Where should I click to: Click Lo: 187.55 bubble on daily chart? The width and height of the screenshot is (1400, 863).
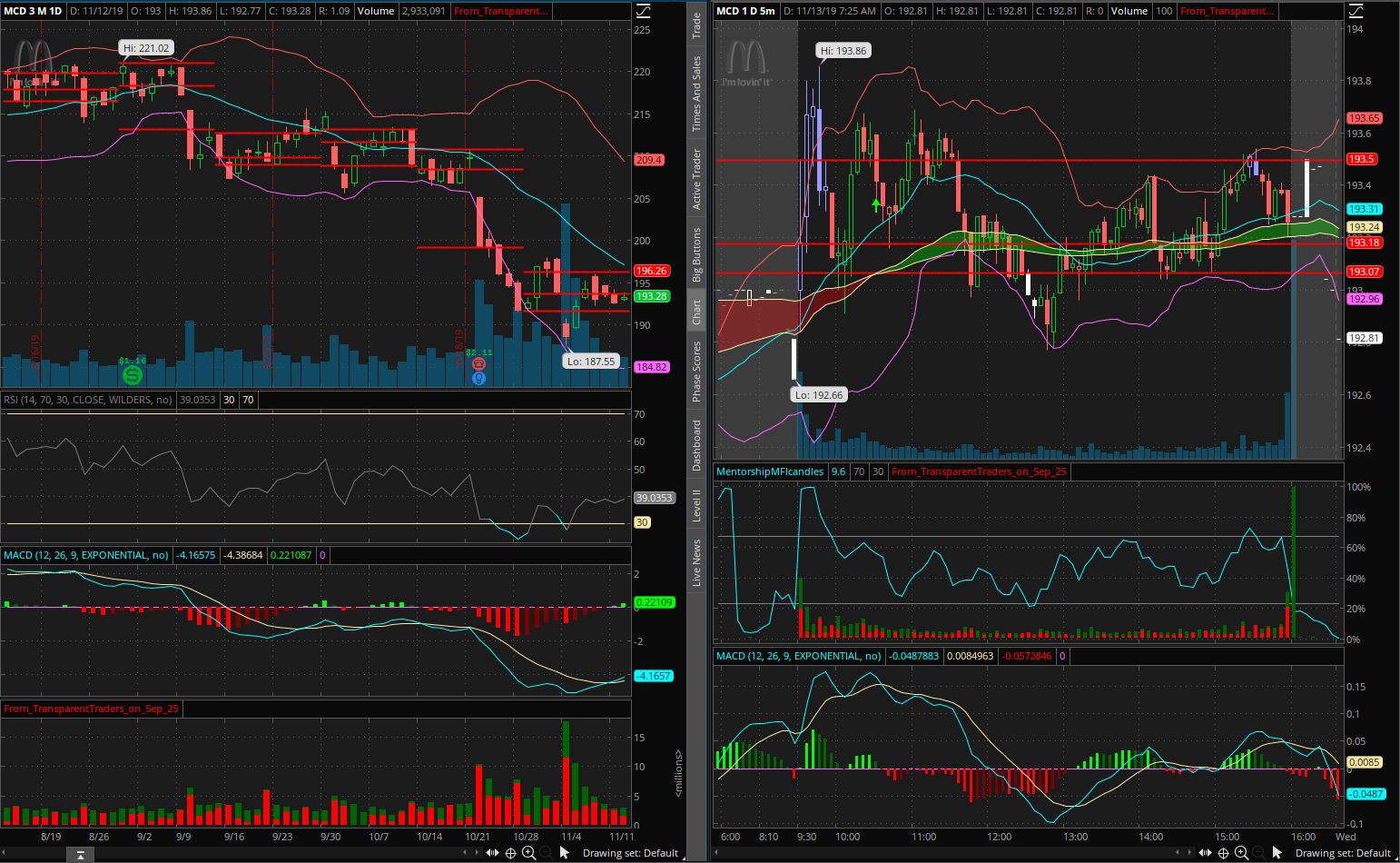click(591, 362)
